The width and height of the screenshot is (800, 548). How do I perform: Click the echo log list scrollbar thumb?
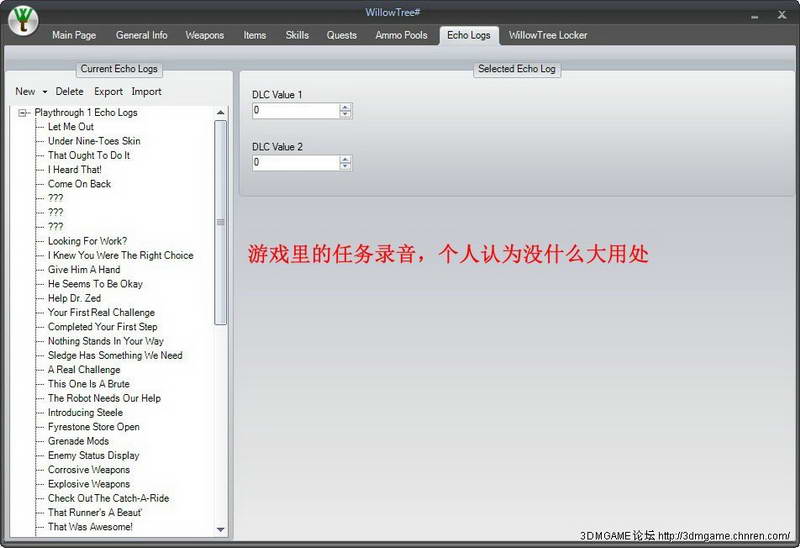[x=221, y=222]
